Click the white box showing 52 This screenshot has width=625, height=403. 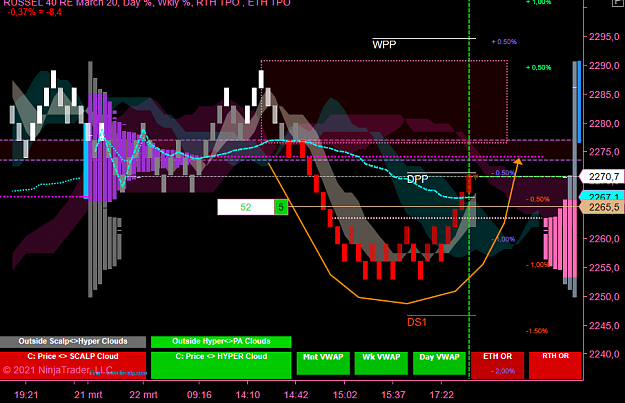coord(246,207)
